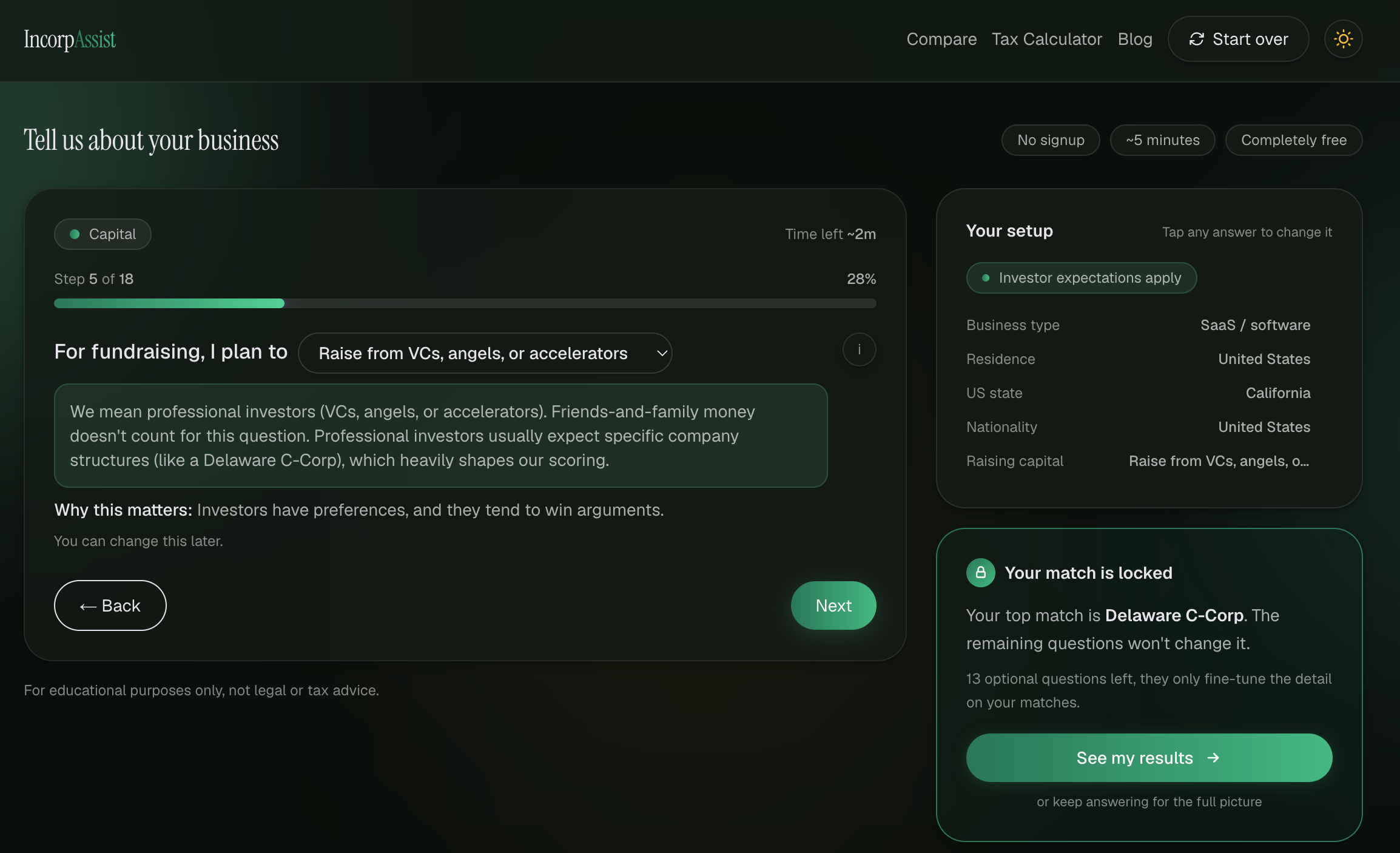Open the Compare page
This screenshot has width=1400, height=853.
[x=941, y=39]
